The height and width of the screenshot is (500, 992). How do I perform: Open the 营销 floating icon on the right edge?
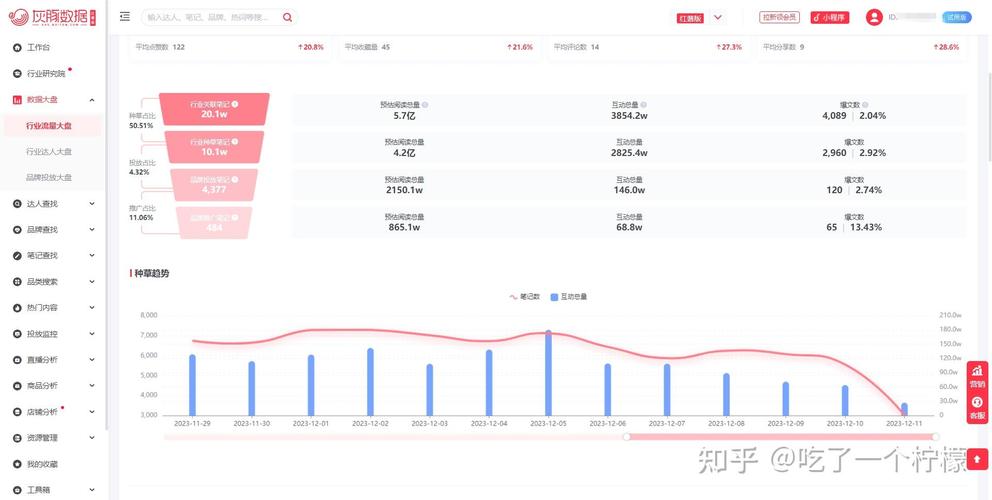(x=977, y=377)
